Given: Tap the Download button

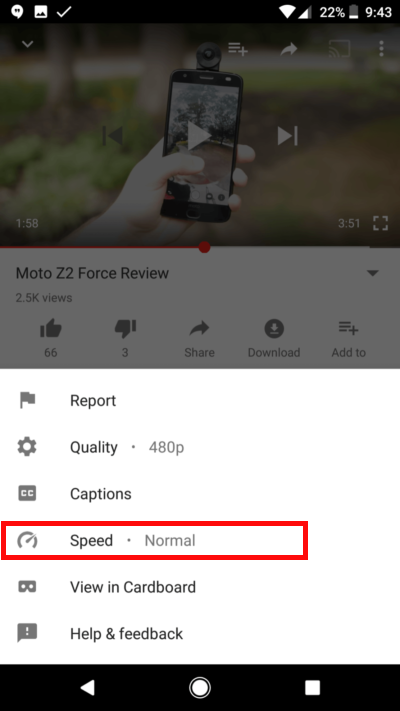Looking at the screenshot, I should pyautogui.click(x=274, y=338).
